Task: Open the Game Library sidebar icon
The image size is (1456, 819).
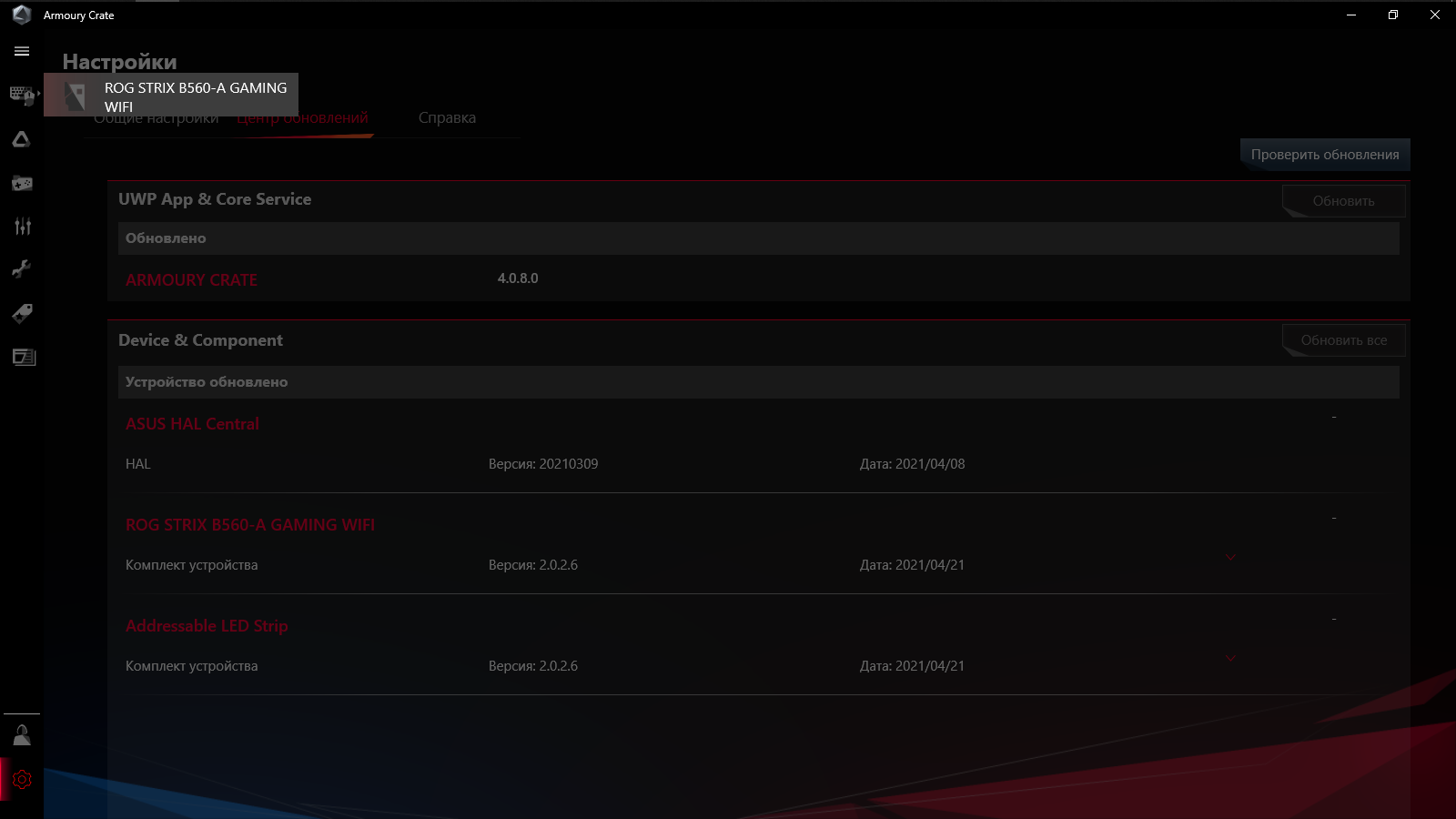Action: (22, 183)
